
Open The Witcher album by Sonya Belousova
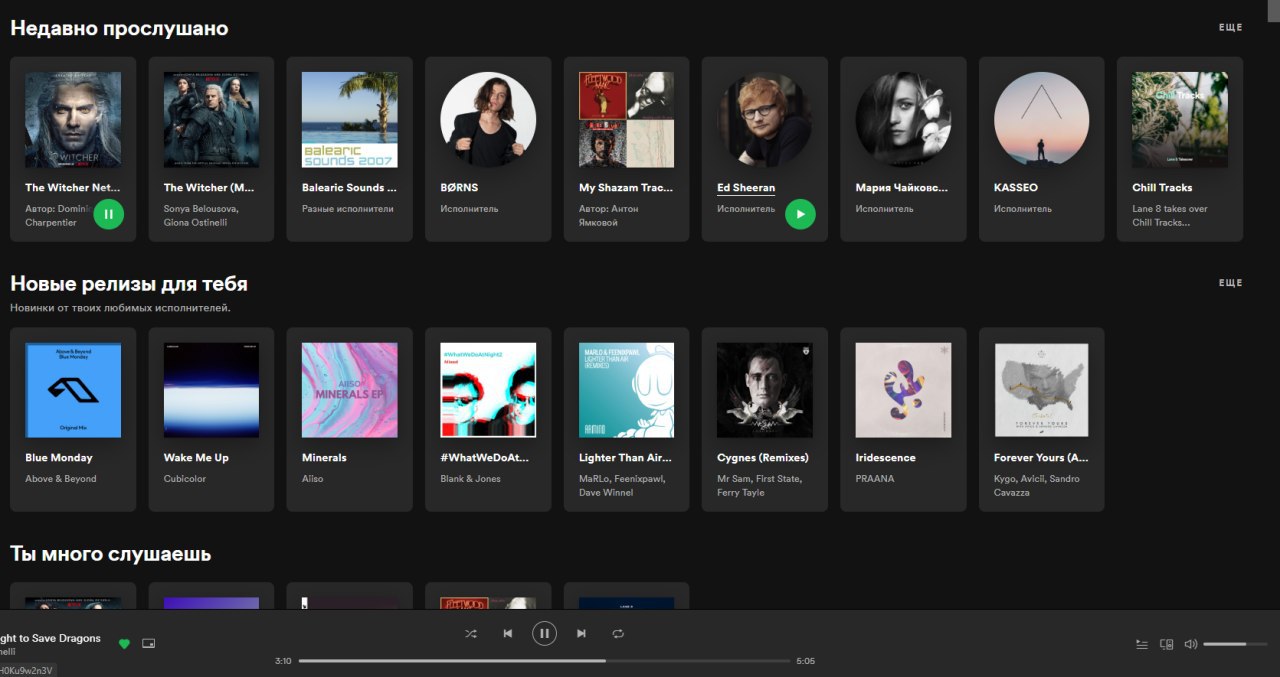tap(211, 120)
